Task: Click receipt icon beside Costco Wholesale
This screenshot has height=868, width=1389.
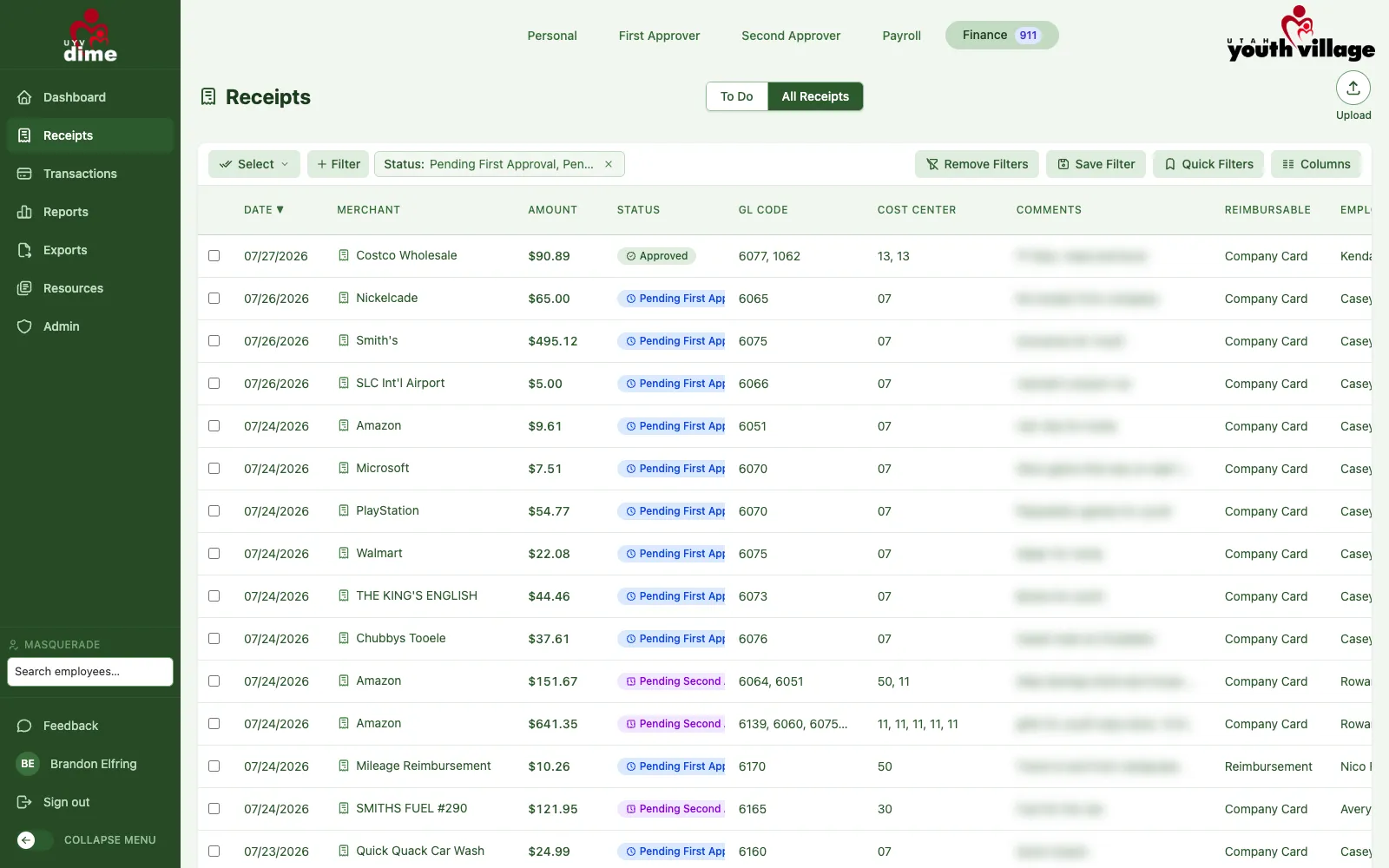Action: [x=344, y=255]
